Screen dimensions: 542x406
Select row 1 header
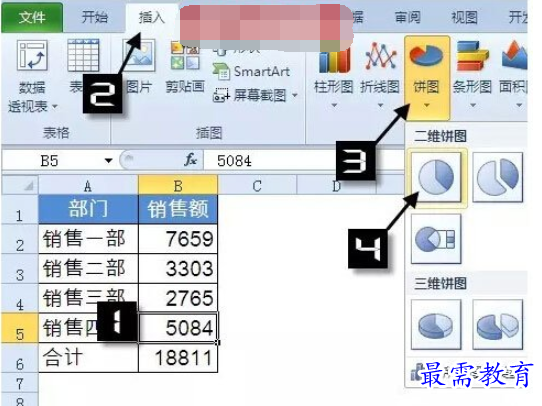[20, 210]
